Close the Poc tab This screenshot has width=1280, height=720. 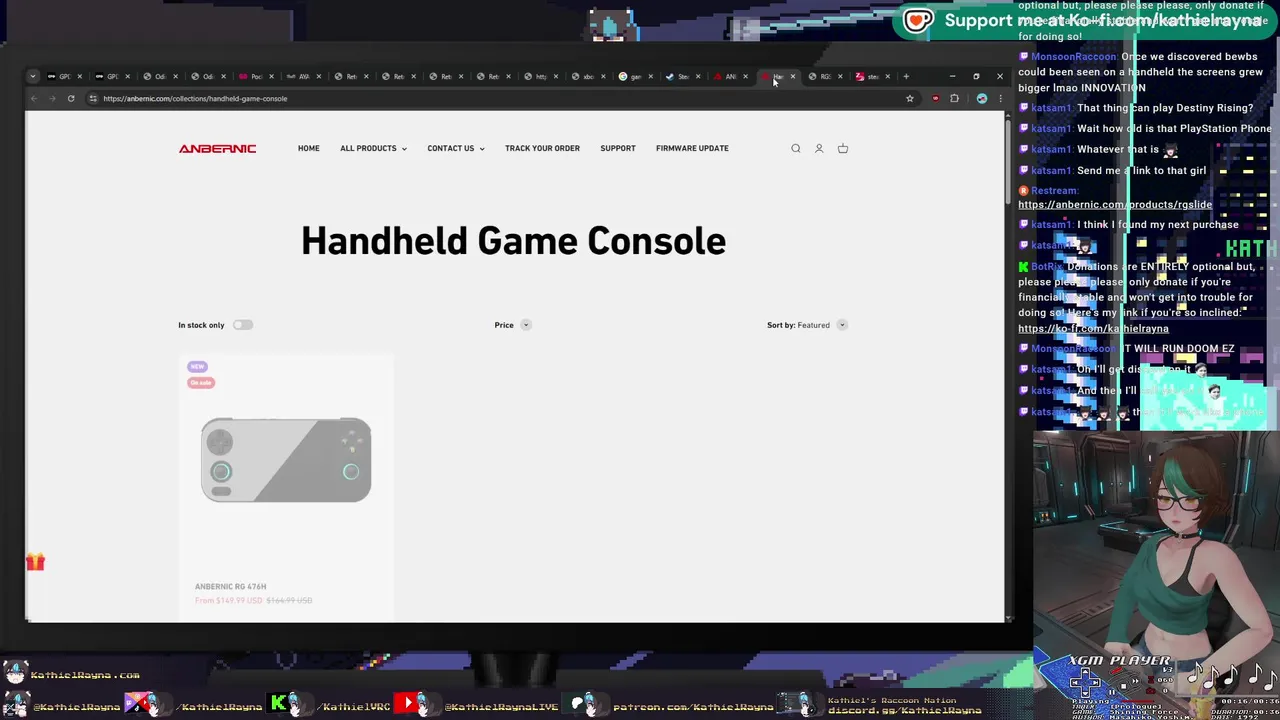click(271, 76)
